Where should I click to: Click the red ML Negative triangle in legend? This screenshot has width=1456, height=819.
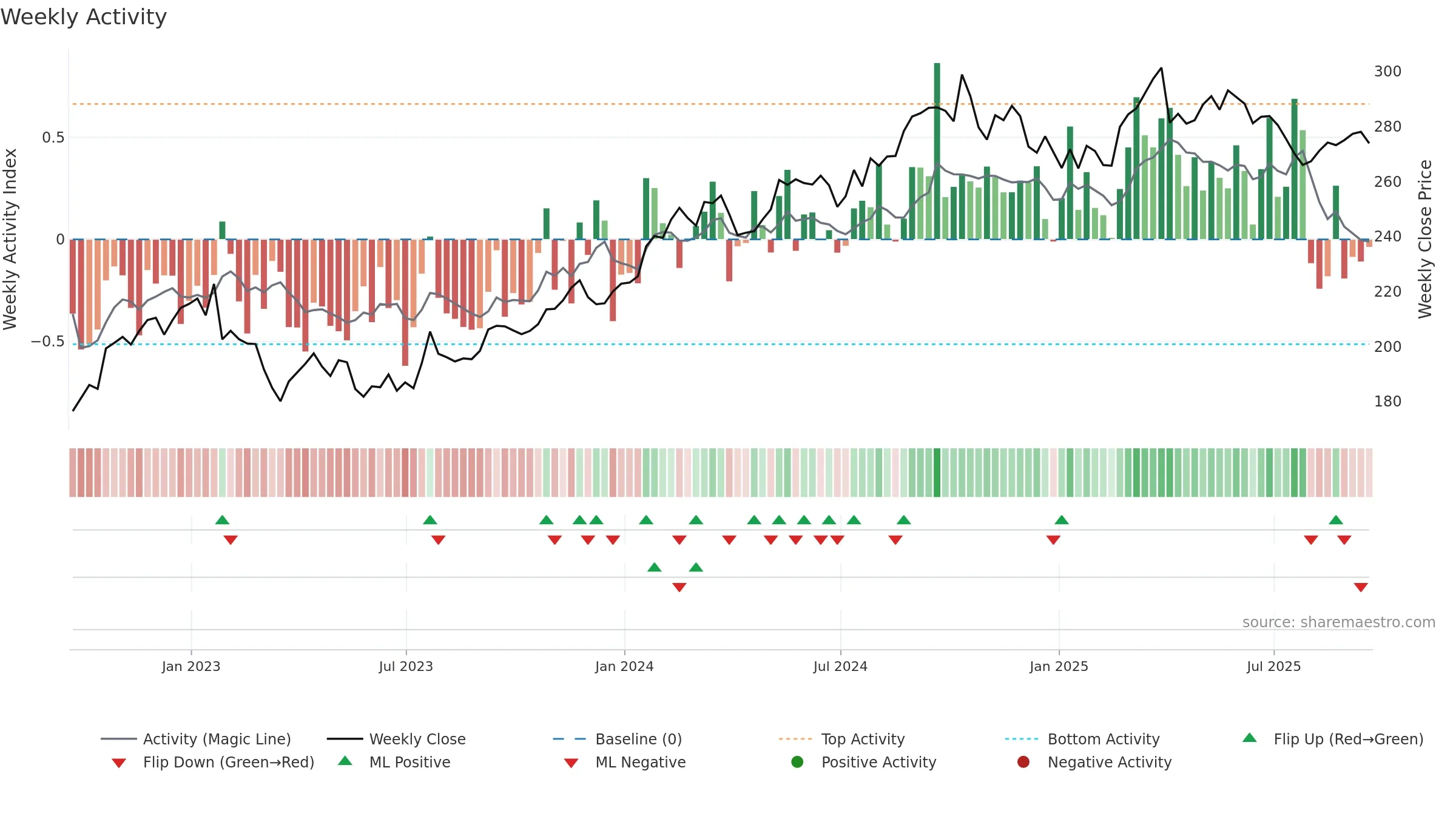571,763
